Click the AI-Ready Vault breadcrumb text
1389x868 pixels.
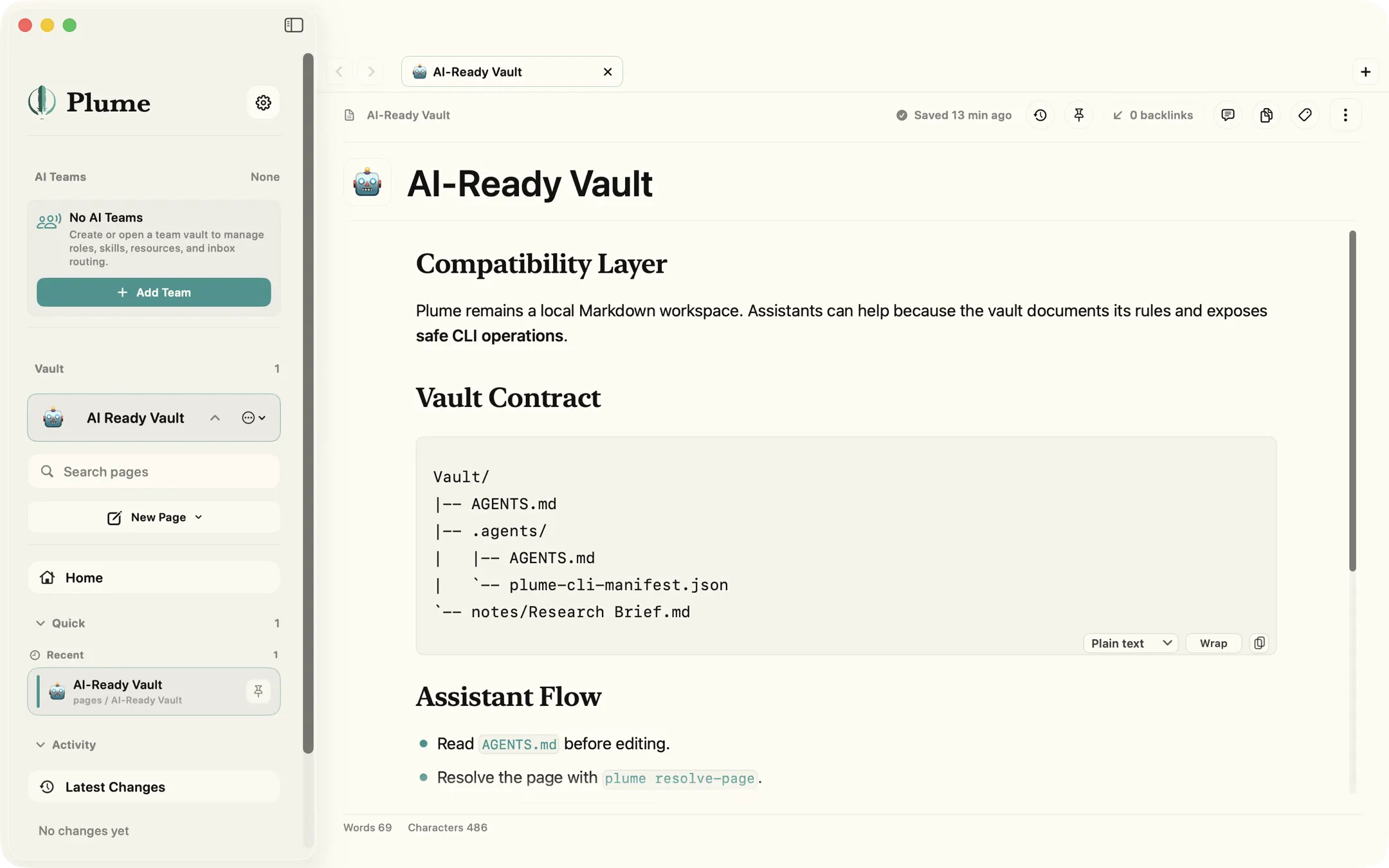(408, 115)
